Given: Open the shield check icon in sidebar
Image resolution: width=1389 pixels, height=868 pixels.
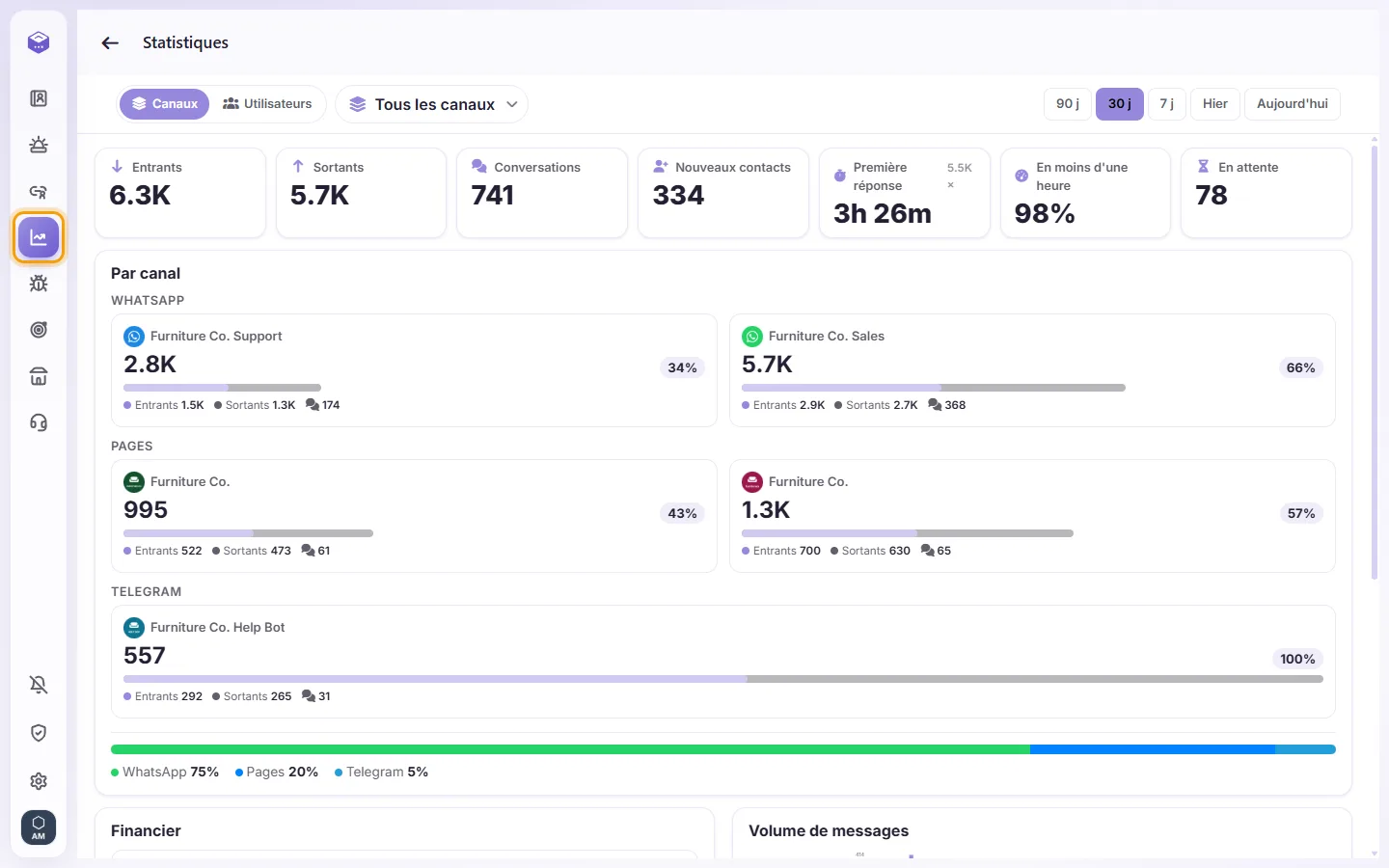Looking at the screenshot, I should pyautogui.click(x=39, y=733).
